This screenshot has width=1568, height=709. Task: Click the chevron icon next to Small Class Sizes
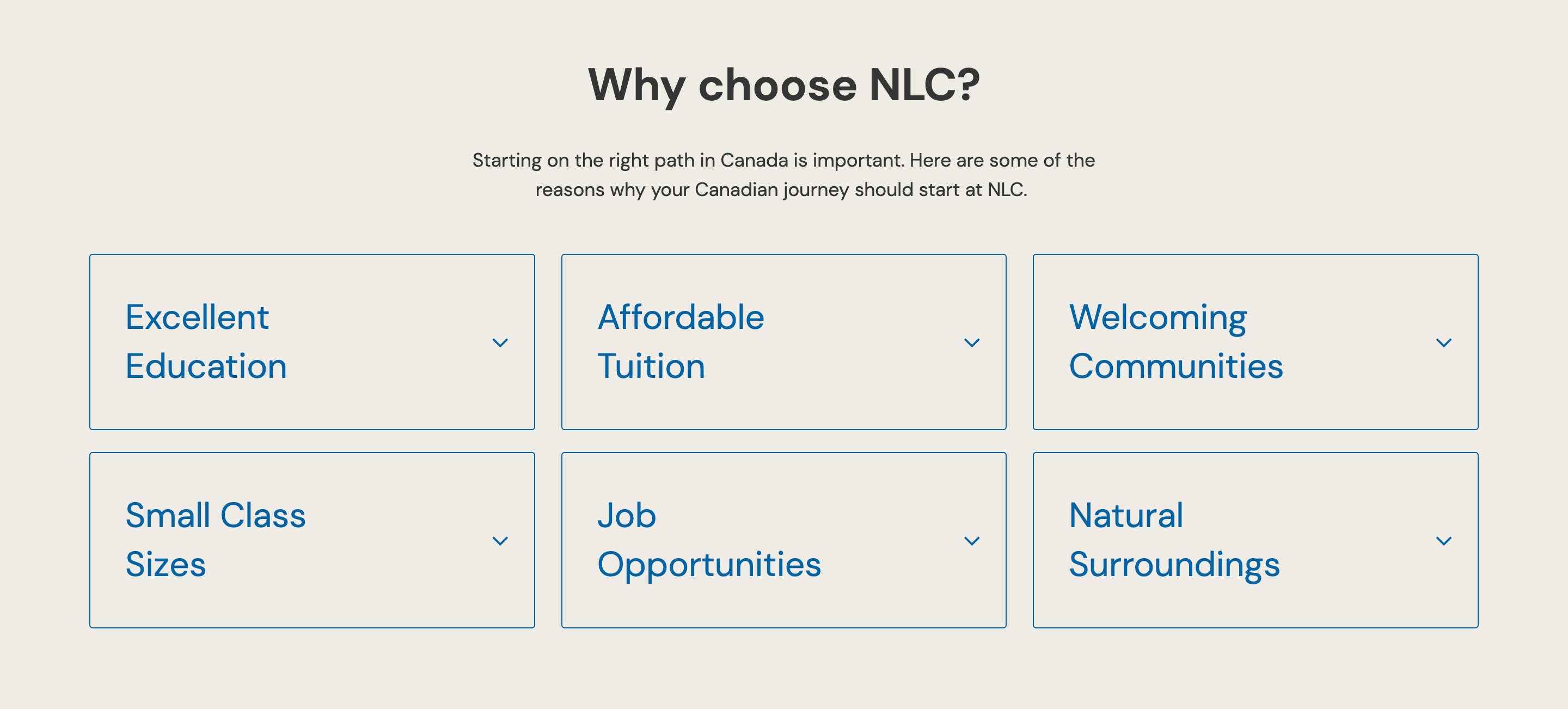click(500, 540)
